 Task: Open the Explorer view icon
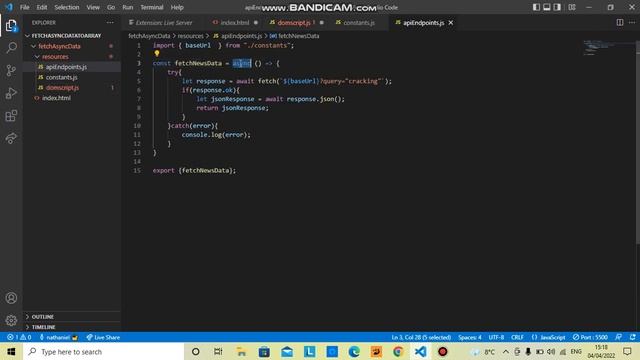[x=11, y=26]
